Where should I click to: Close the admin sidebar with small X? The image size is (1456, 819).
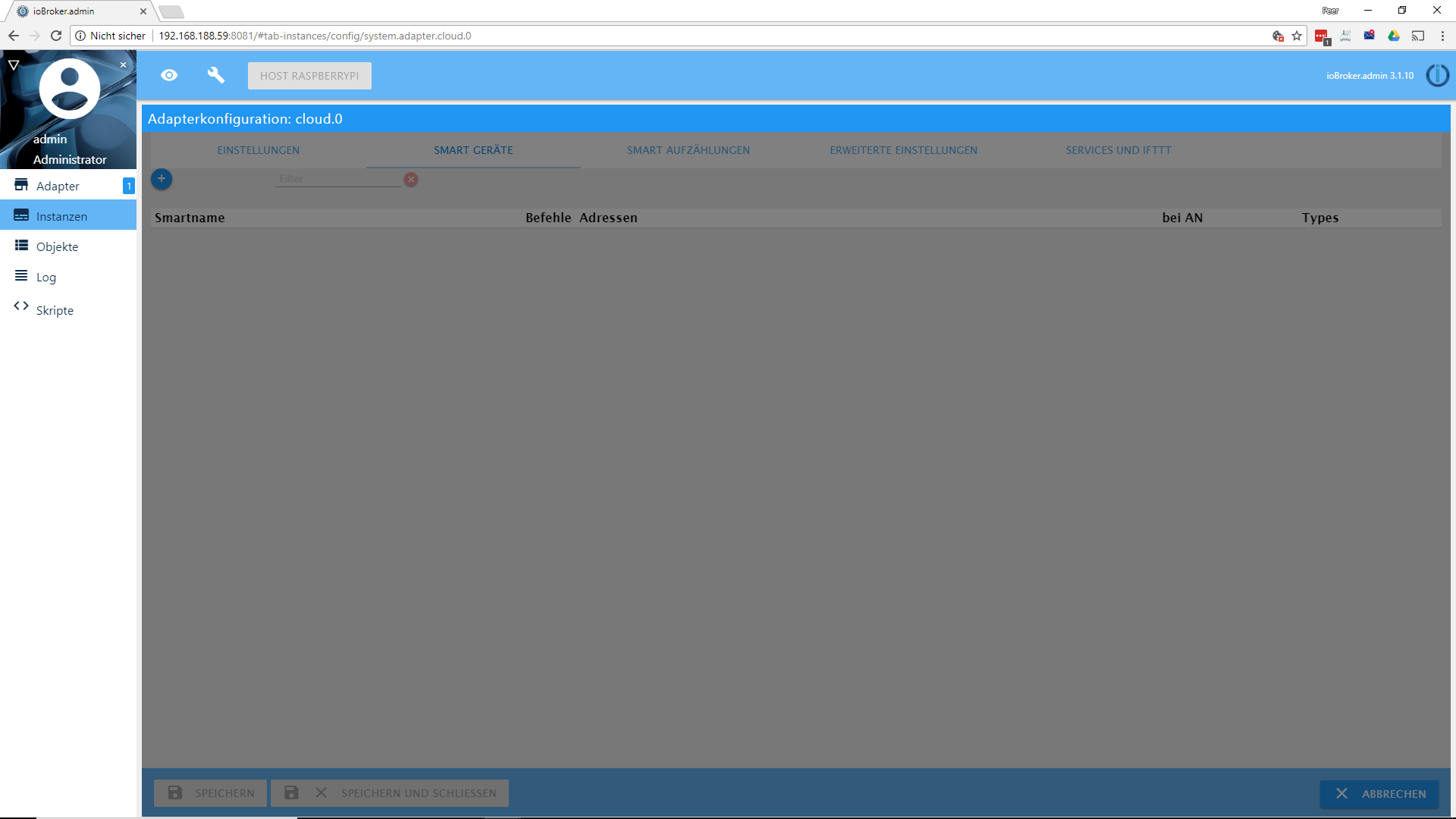(x=124, y=65)
